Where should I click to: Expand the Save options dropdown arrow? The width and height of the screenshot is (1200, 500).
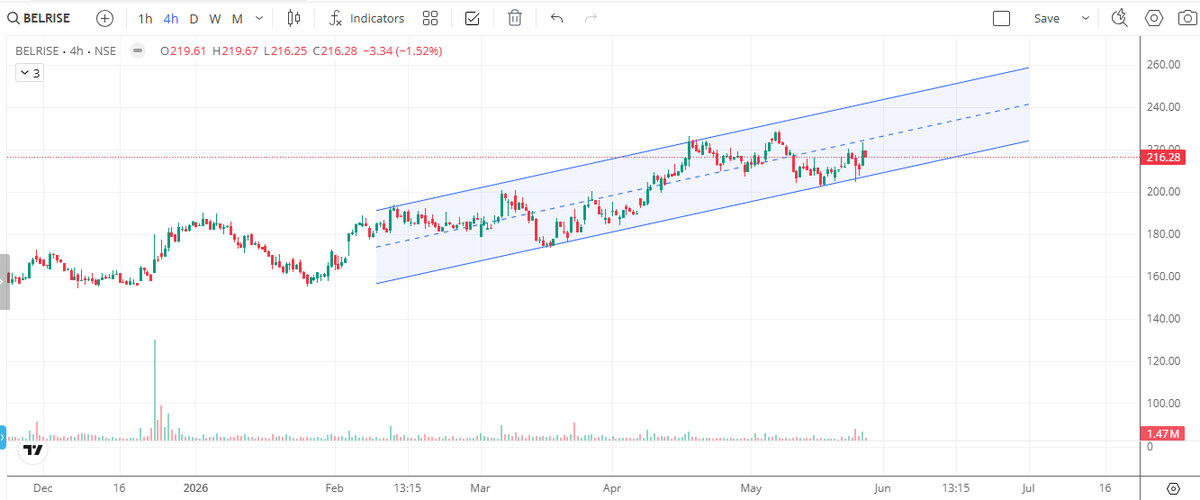pos(1085,18)
